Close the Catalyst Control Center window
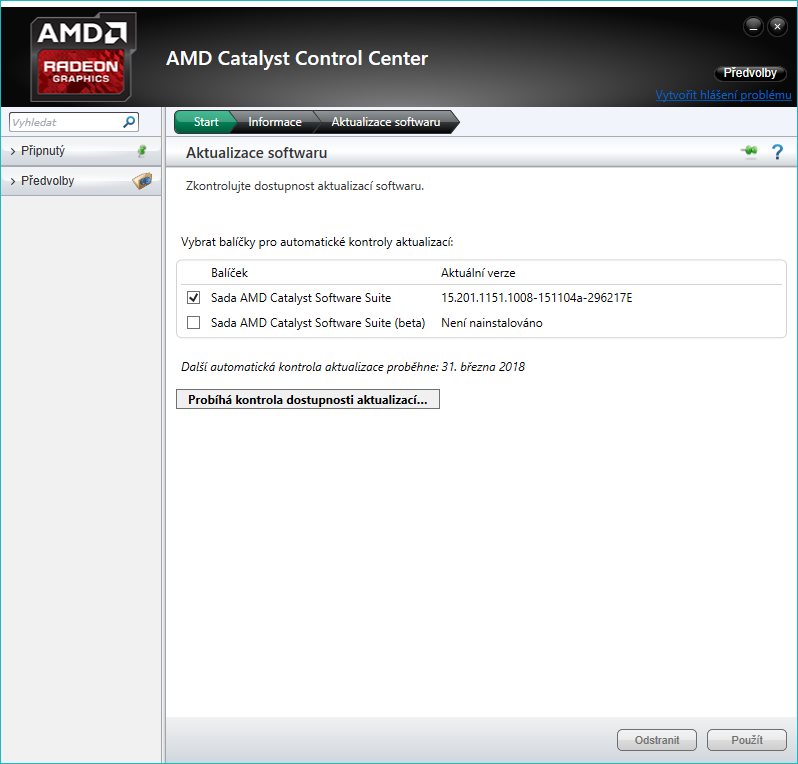The height and width of the screenshot is (764, 798). (x=777, y=26)
